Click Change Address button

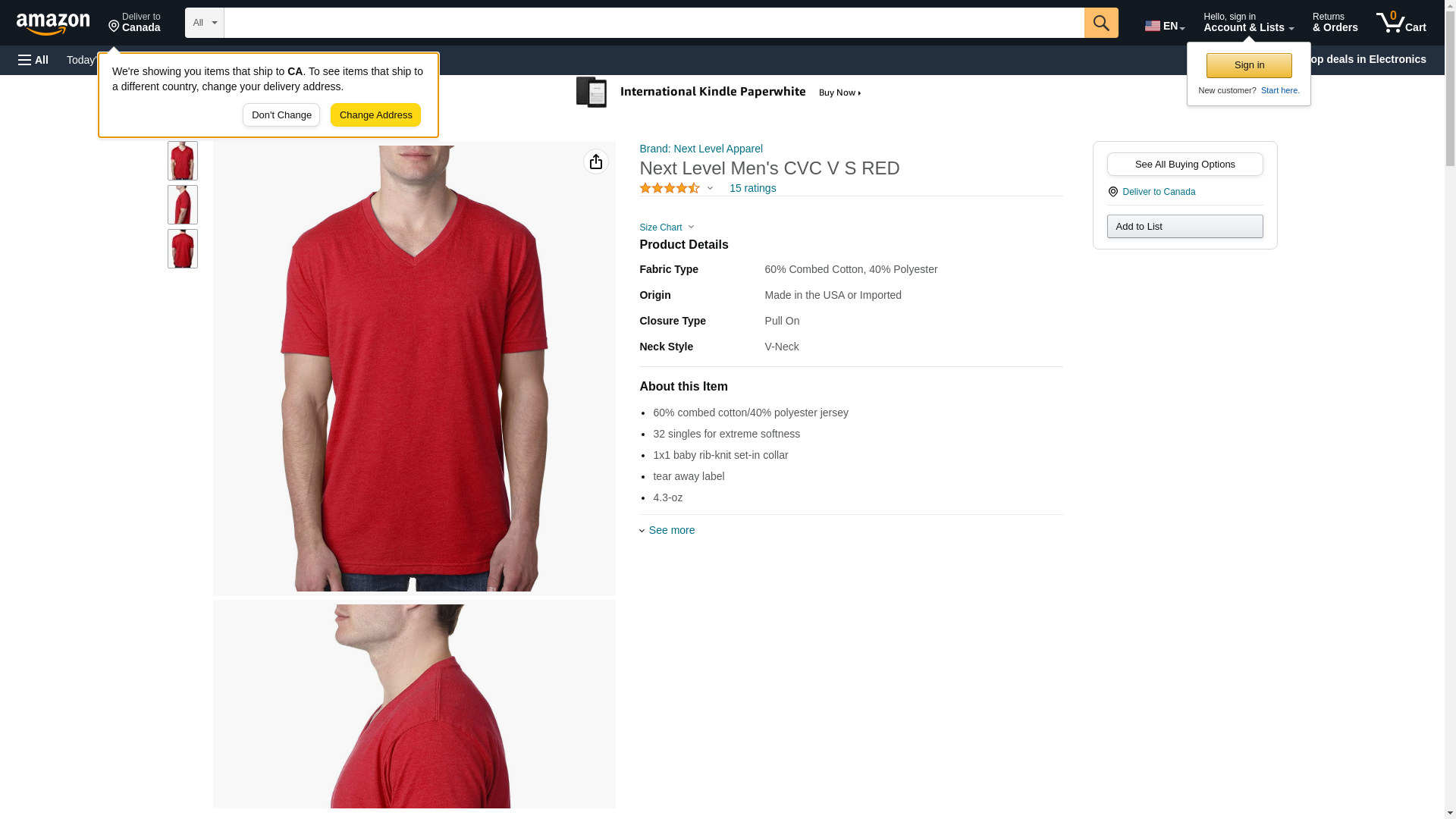click(375, 115)
